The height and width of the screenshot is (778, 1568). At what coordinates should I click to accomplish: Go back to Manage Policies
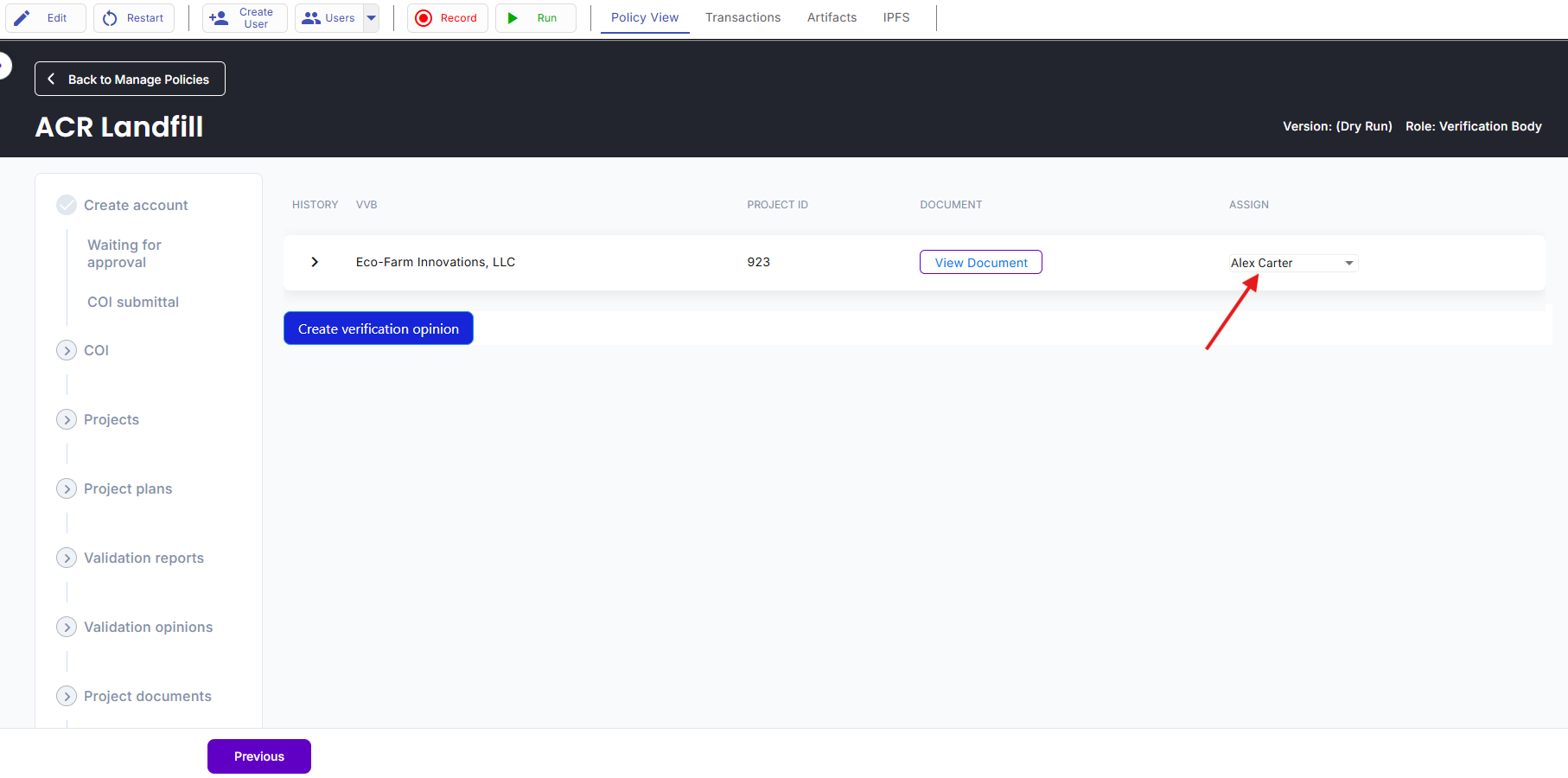click(x=130, y=79)
